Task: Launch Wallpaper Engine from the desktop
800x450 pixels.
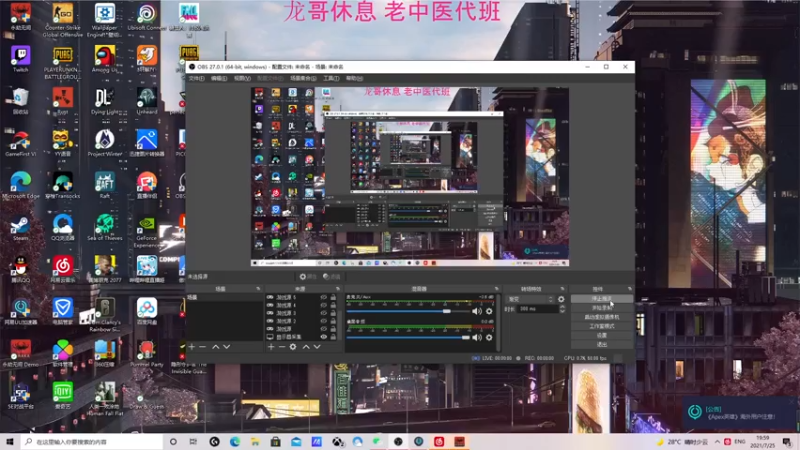Action: click(x=105, y=20)
